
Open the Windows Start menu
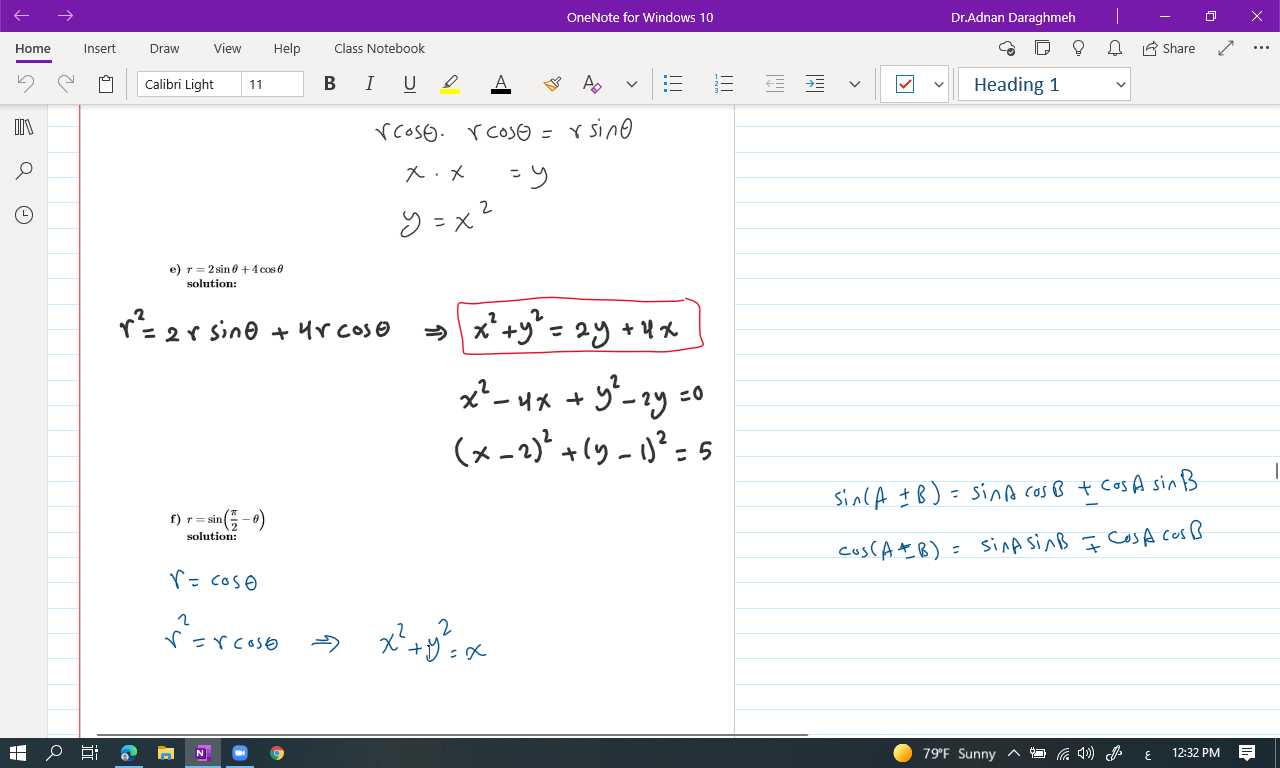(18, 752)
